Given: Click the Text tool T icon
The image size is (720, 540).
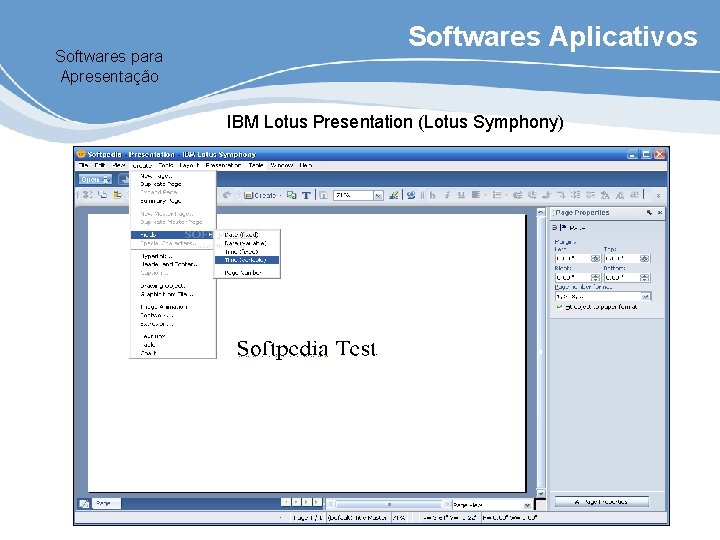Looking at the screenshot, I should click(306, 195).
